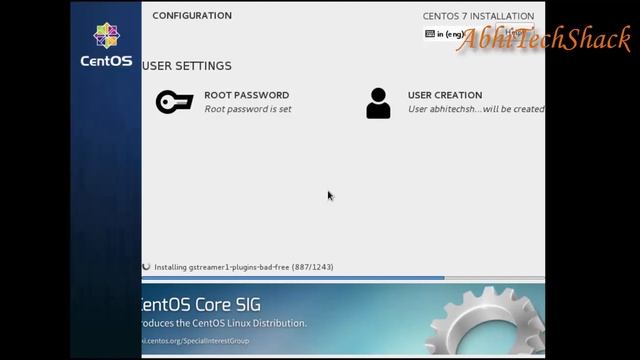The image size is (640, 360).
Task: Click the CentOS logo in sidebar
Action: coord(107,36)
